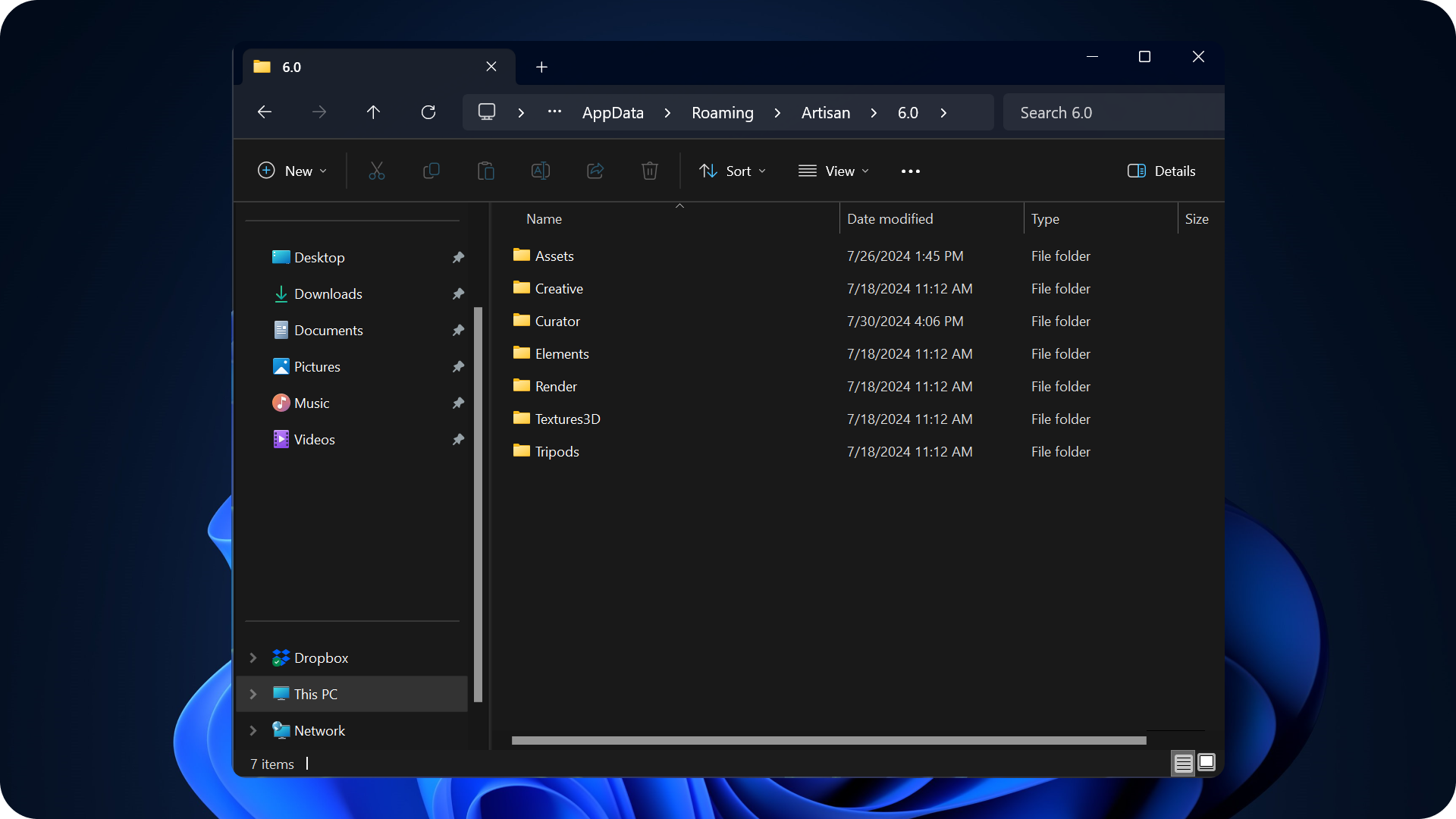The height and width of the screenshot is (819, 1456).
Task: Expand the This PC tree node
Action: coord(253,694)
